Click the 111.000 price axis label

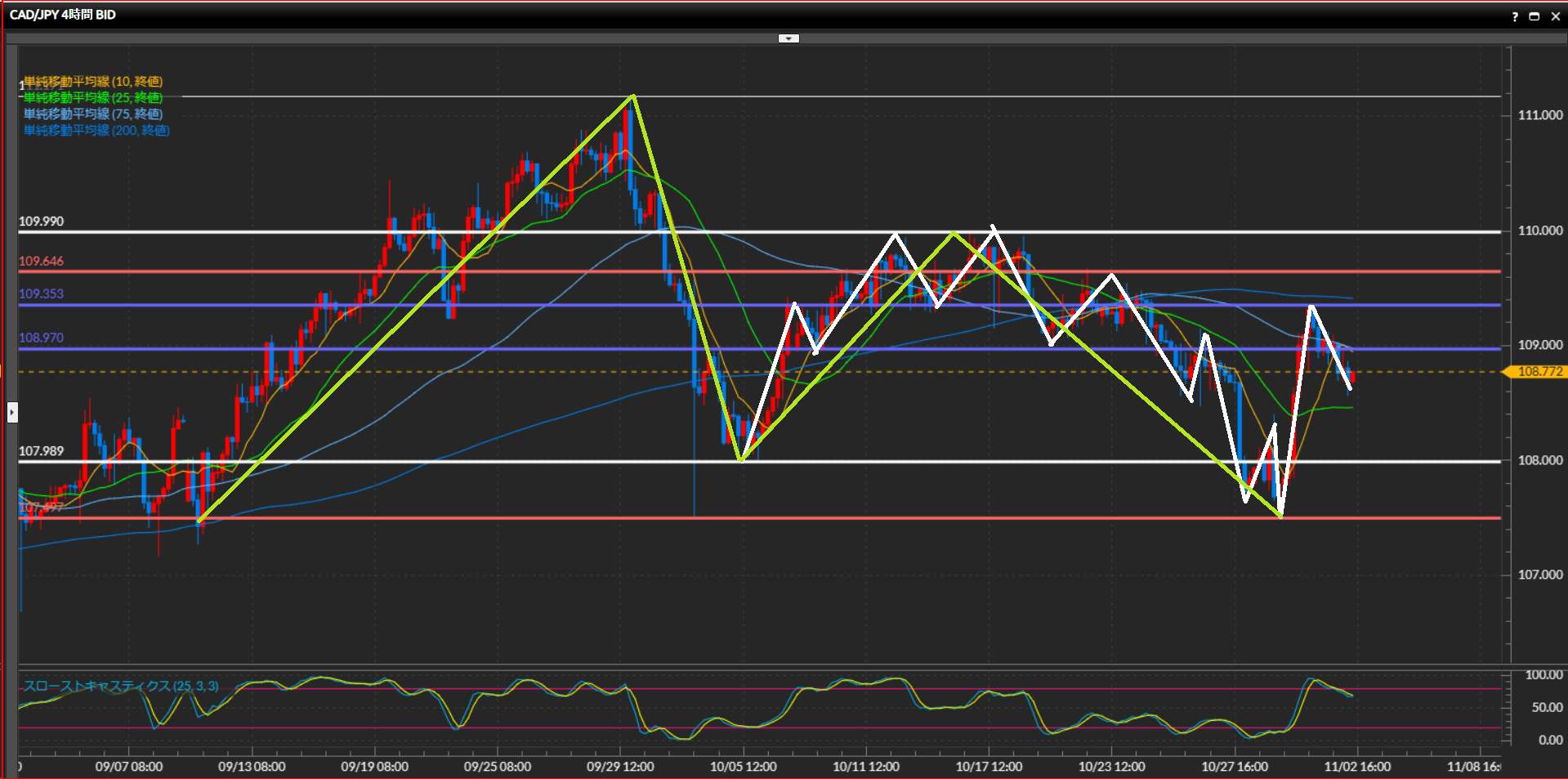pos(1539,115)
